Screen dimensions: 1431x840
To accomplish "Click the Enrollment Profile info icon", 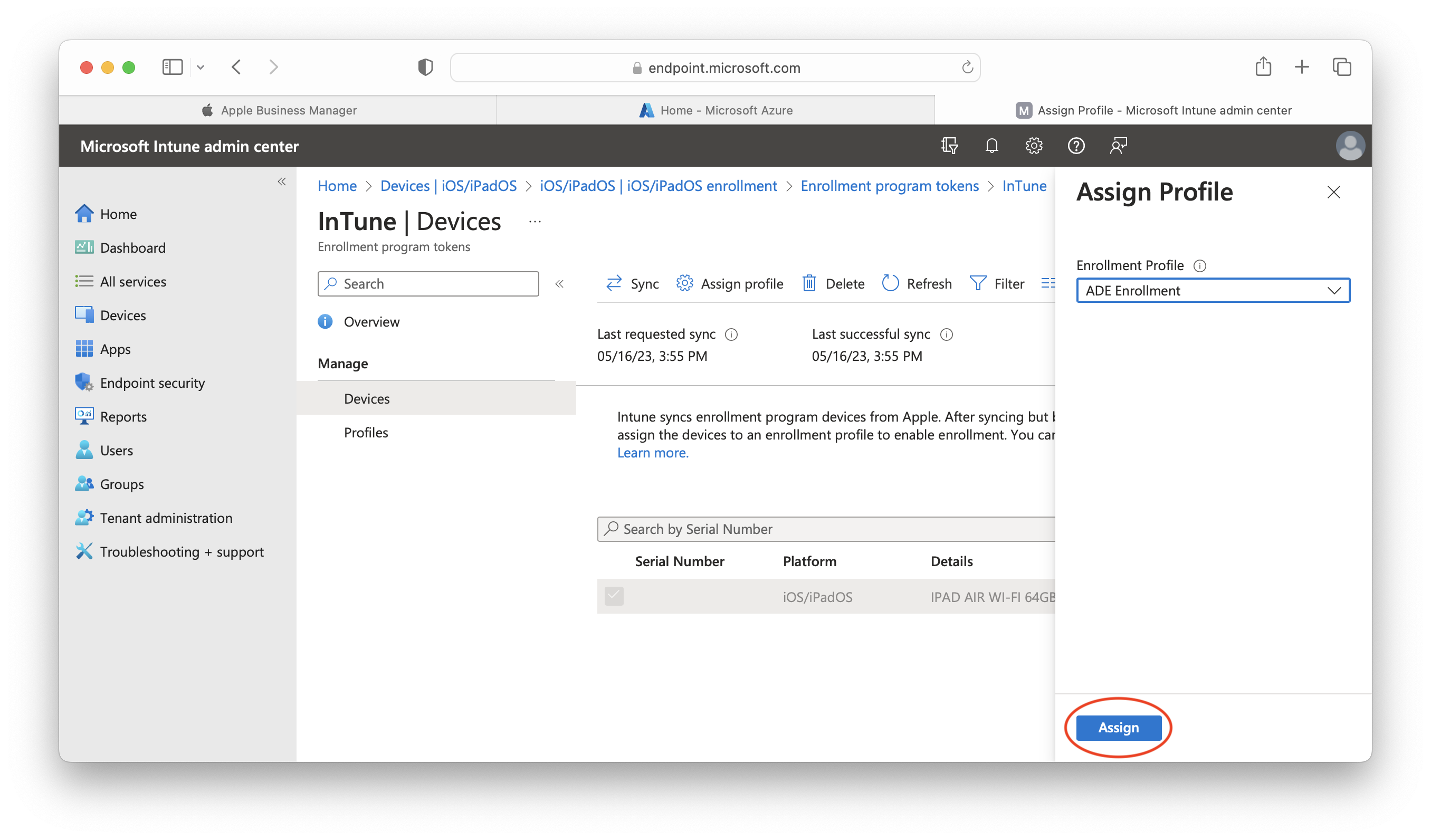I will 1200,265.
